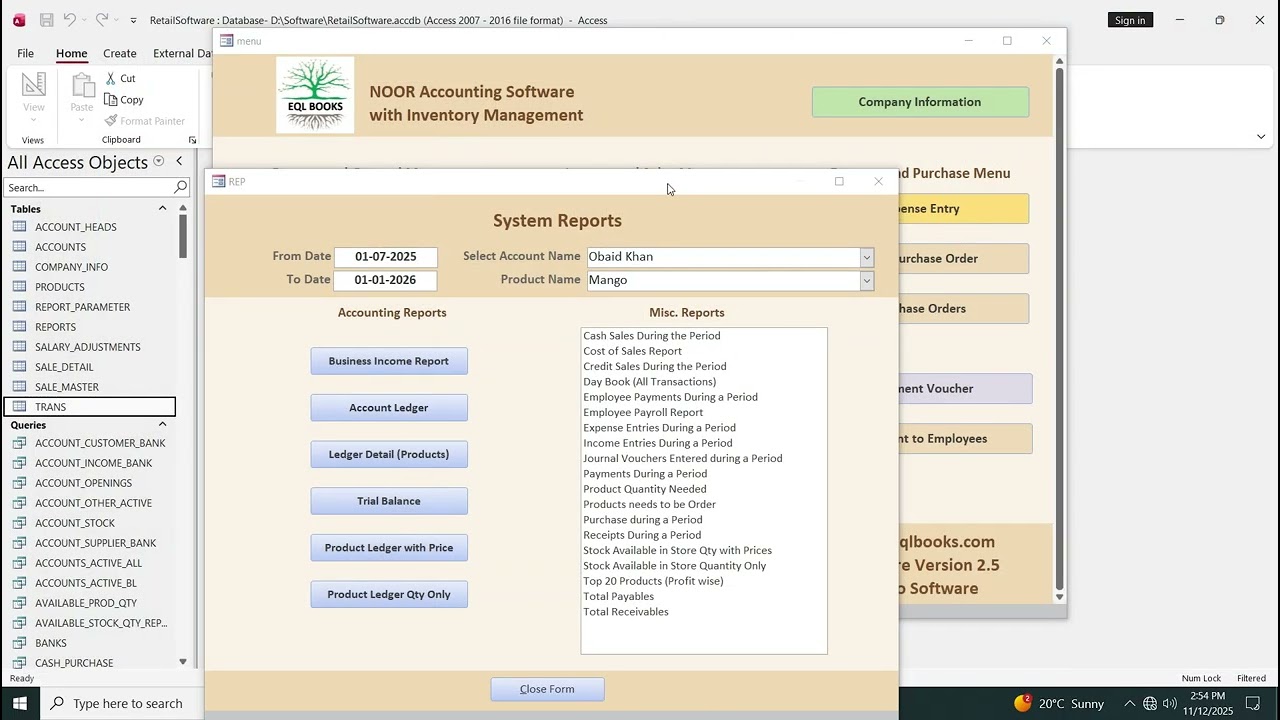Click the To Date field
The image size is (1280, 720).
point(386,280)
